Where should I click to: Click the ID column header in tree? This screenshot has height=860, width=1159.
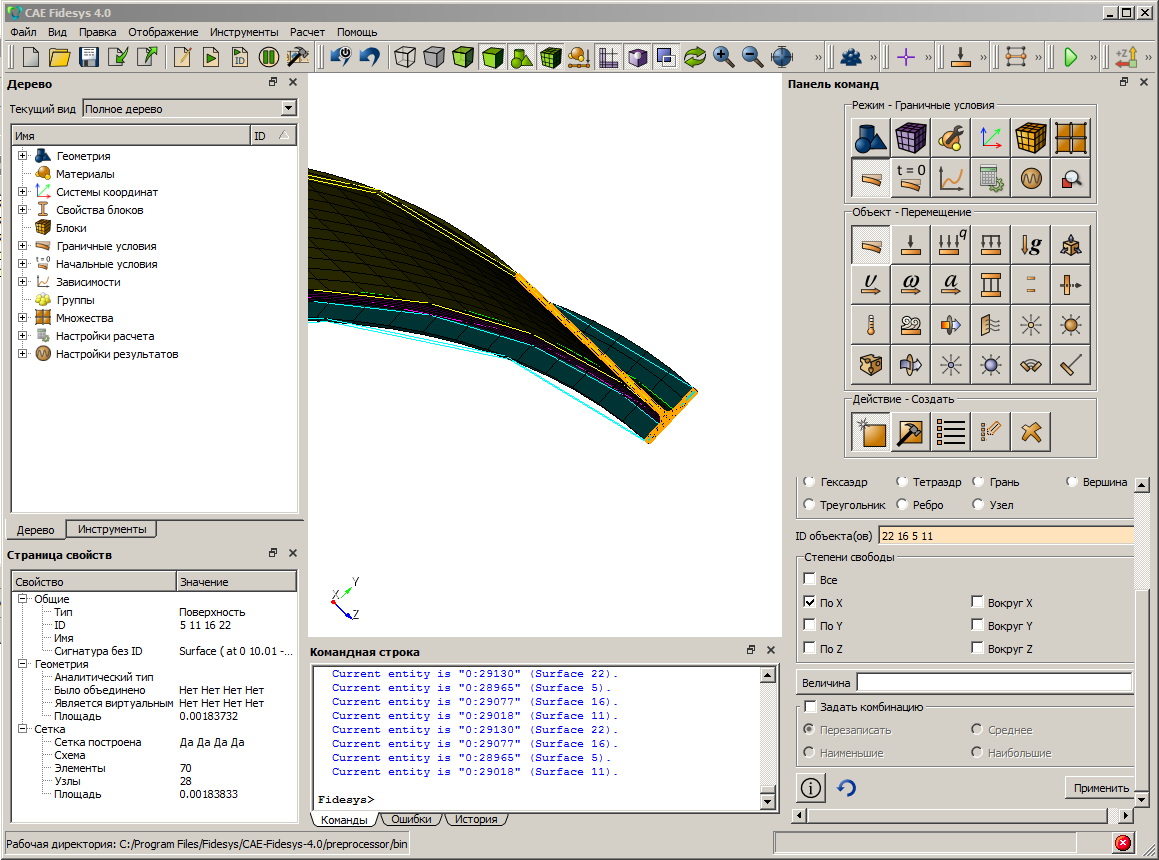273,135
